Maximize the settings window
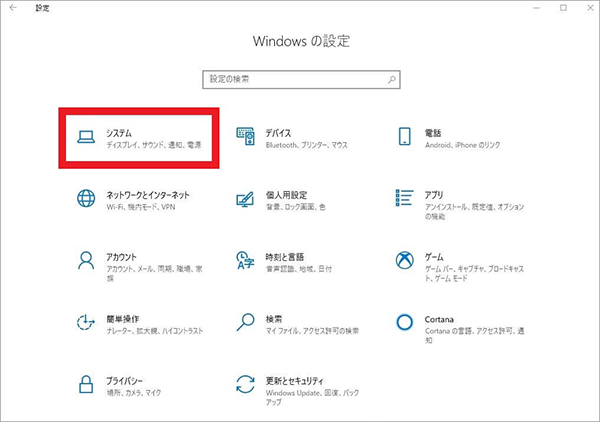This screenshot has width=600, height=422. coord(563,8)
